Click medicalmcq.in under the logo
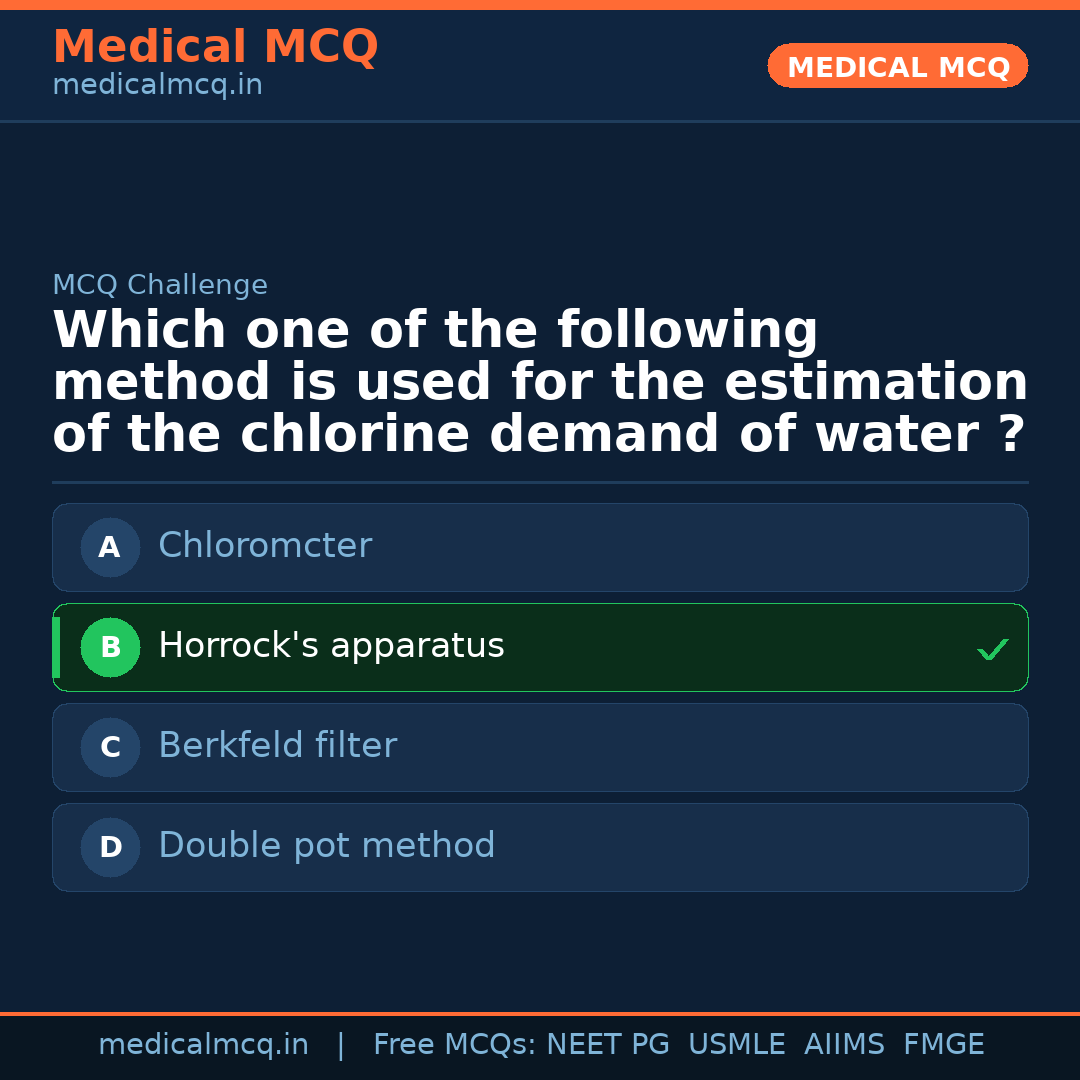This screenshot has width=1080, height=1080. pyautogui.click(x=157, y=85)
